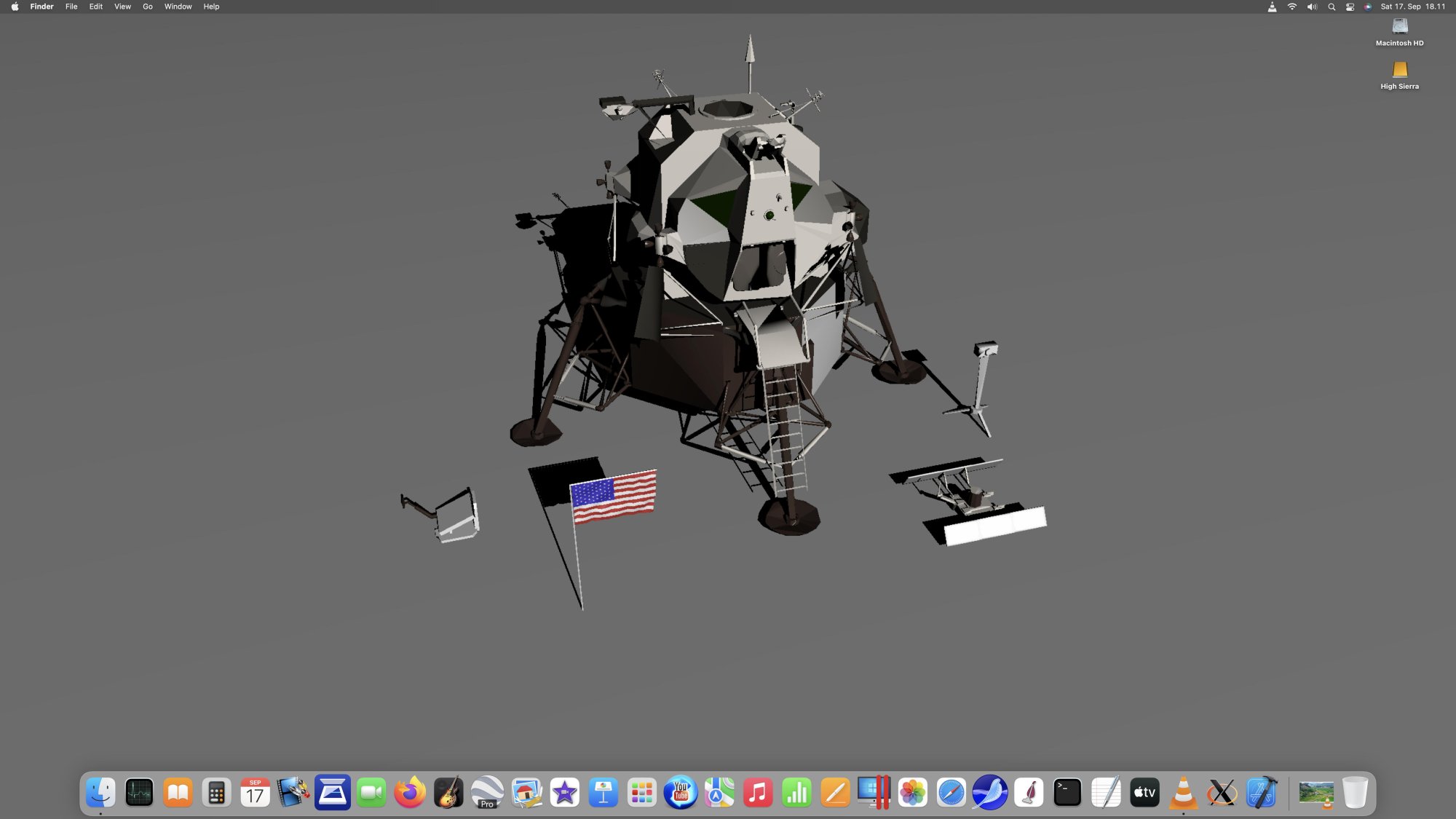The height and width of the screenshot is (819, 1456).
Task: Open GarageBand guitar icon in dock
Action: pos(448,793)
